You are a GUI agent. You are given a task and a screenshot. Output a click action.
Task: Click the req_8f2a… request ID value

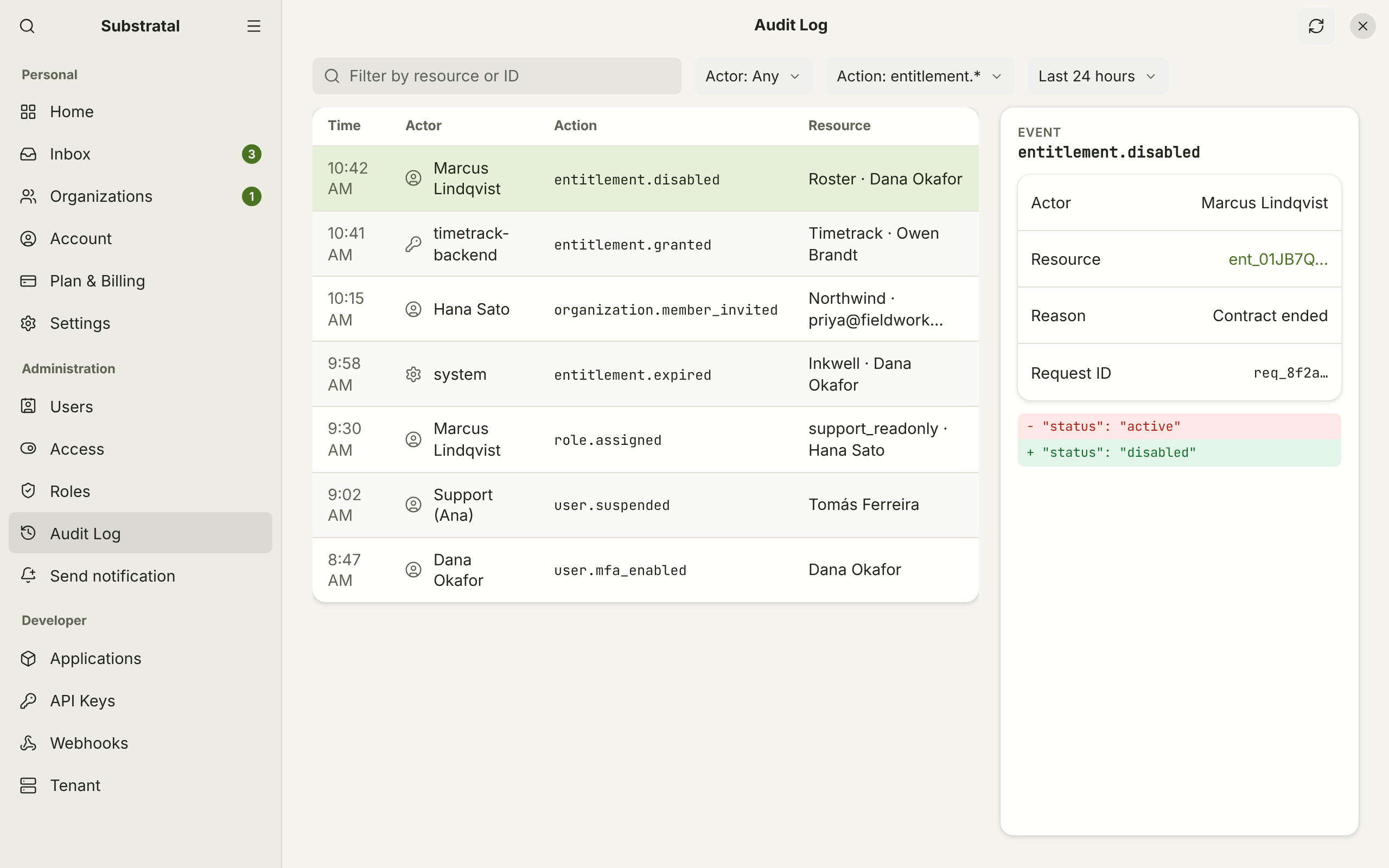[x=1290, y=373]
